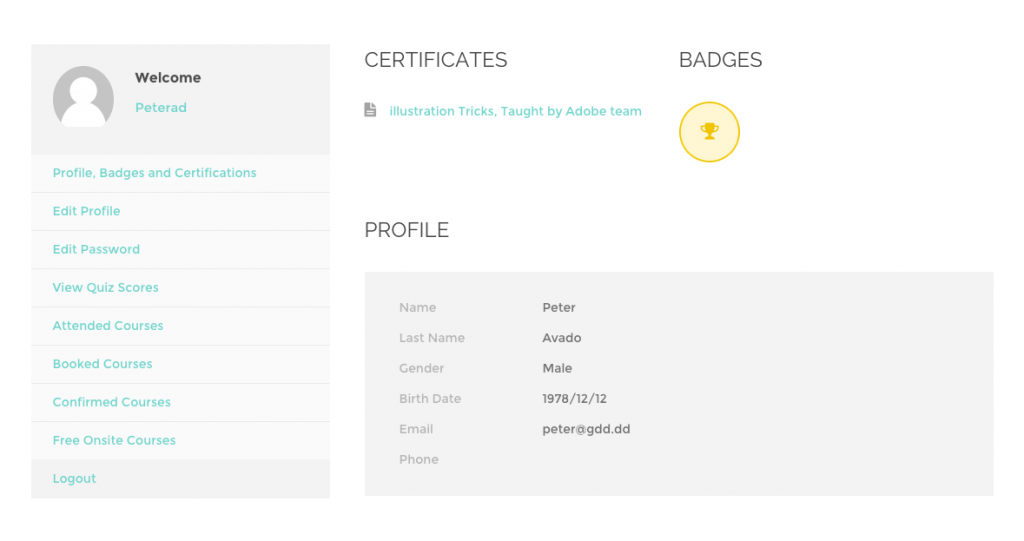Screen dimensions: 1024x541
Task: Open the Edit Password page
Action: [x=96, y=249]
